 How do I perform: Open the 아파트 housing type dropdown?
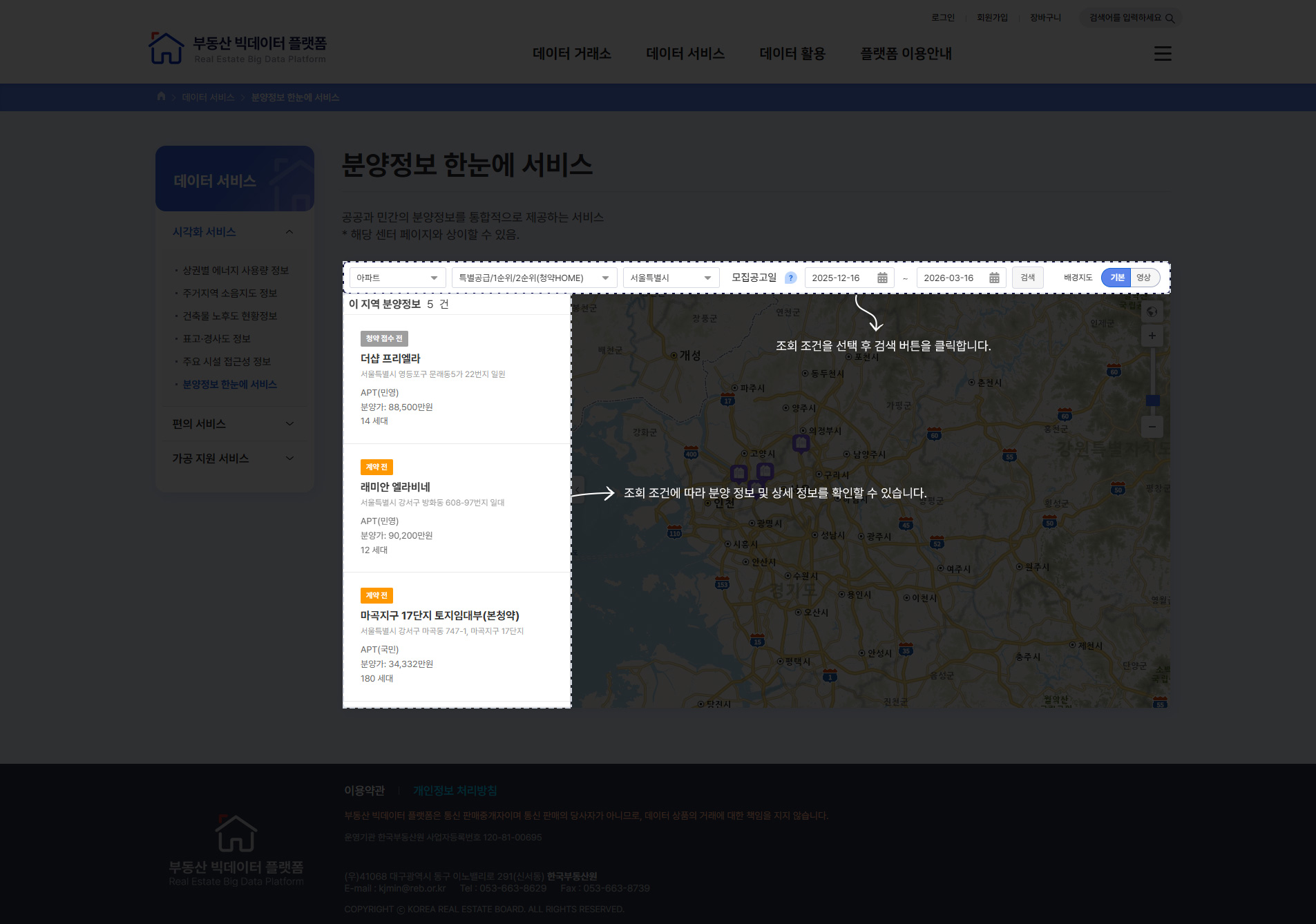(x=397, y=278)
